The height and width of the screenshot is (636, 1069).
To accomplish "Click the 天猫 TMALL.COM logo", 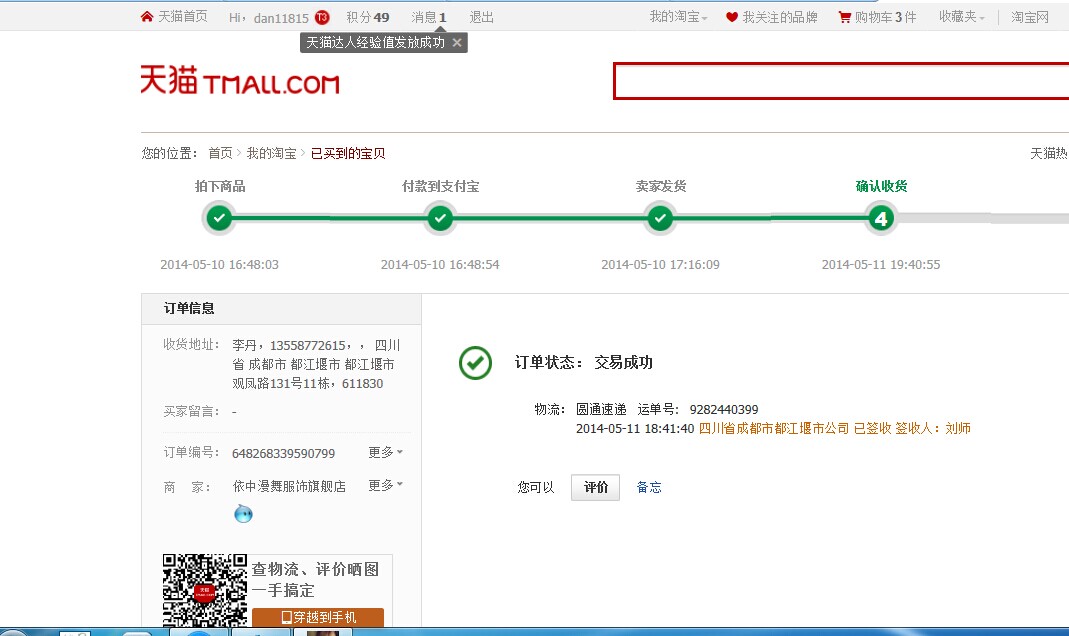I will (239, 80).
